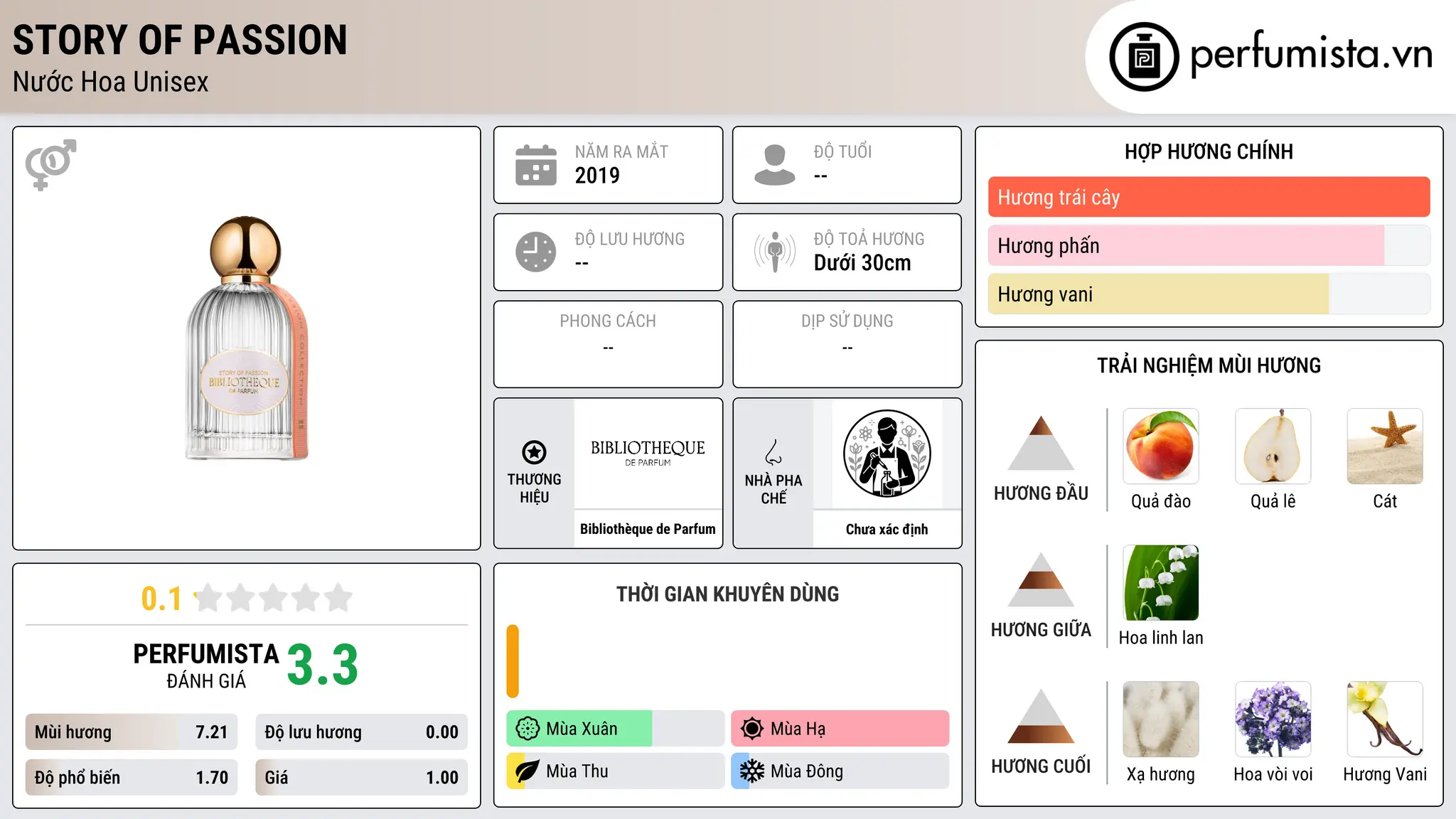The image size is (1456, 819).
Task: Click the Mùa Đông season label
Action: click(x=807, y=771)
